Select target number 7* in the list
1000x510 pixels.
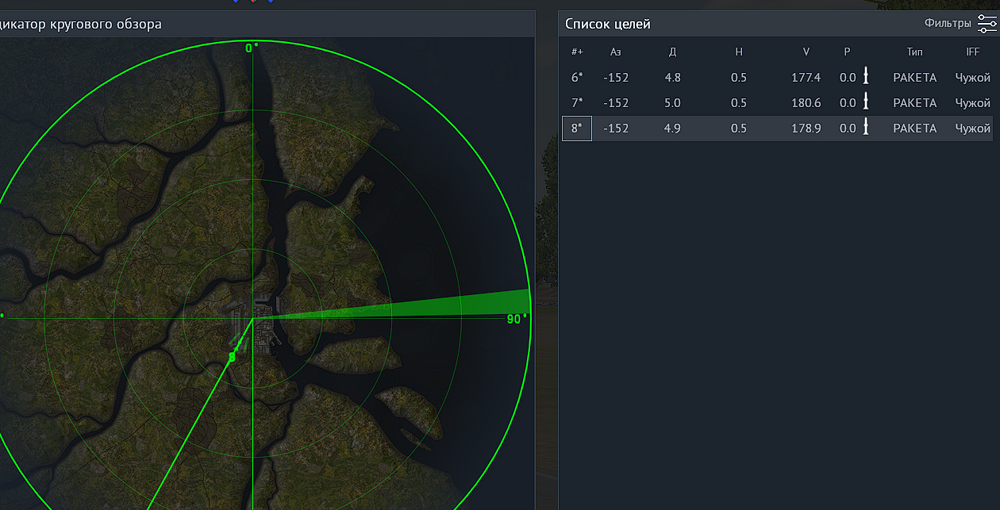tap(577, 103)
